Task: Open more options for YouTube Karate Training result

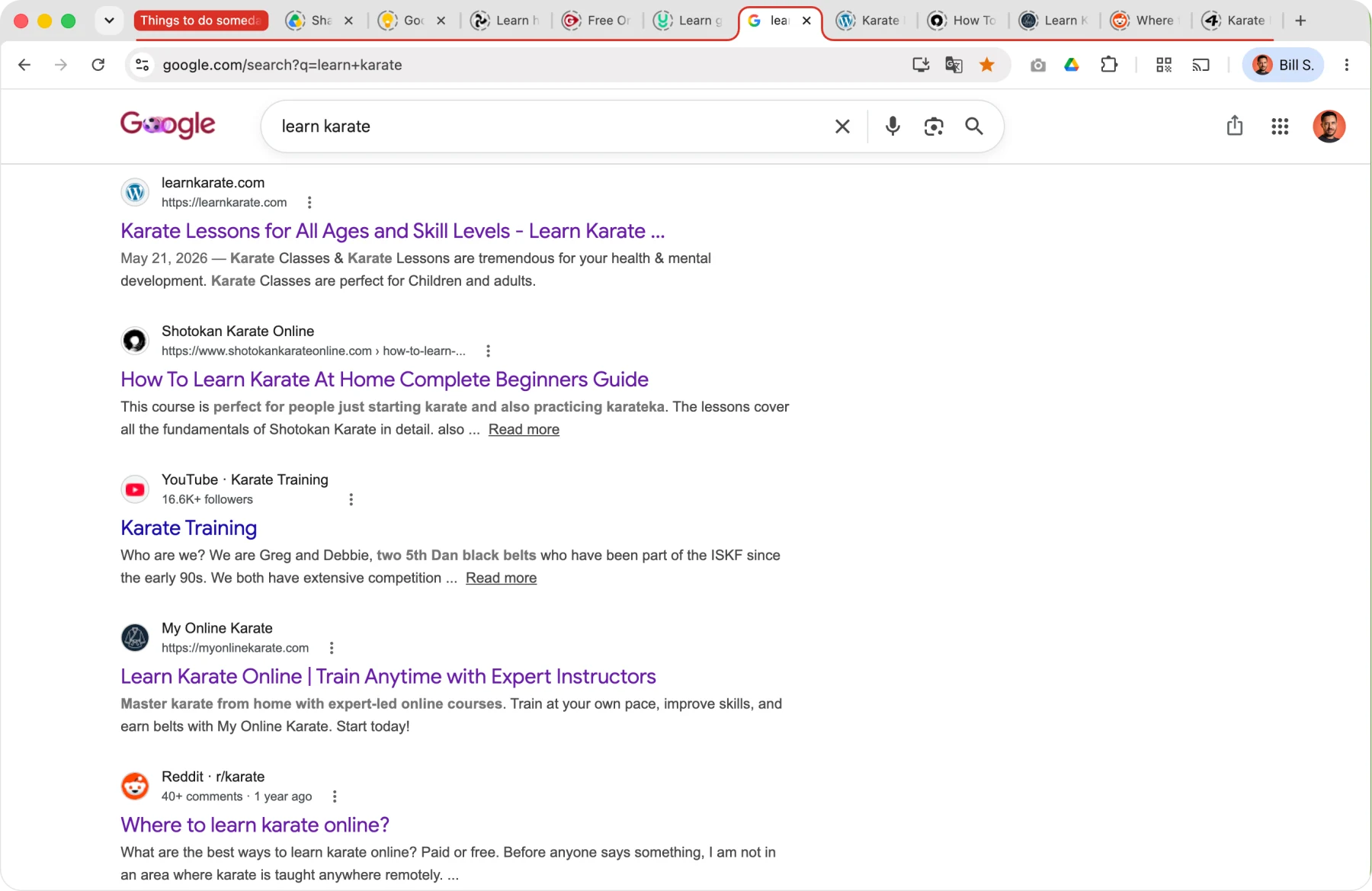Action: (351, 500)
